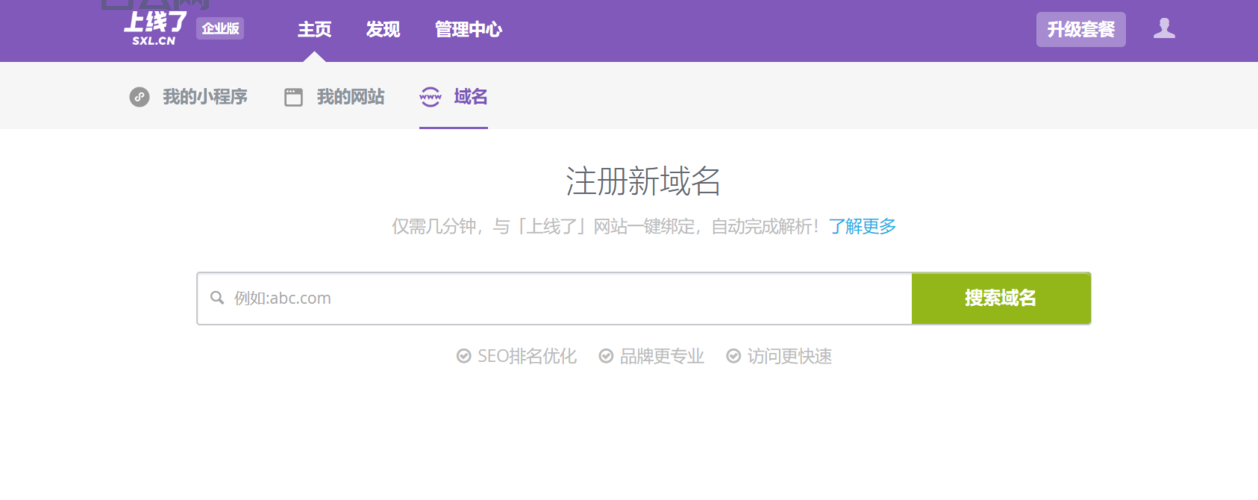Click the 访问更快速 text
This screenshot has height=500, width=1258.
tap(790, 356)
